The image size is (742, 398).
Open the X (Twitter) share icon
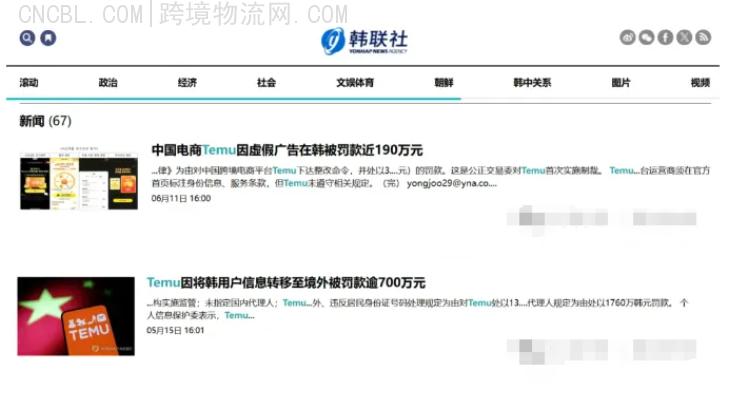tap(684, 37)
